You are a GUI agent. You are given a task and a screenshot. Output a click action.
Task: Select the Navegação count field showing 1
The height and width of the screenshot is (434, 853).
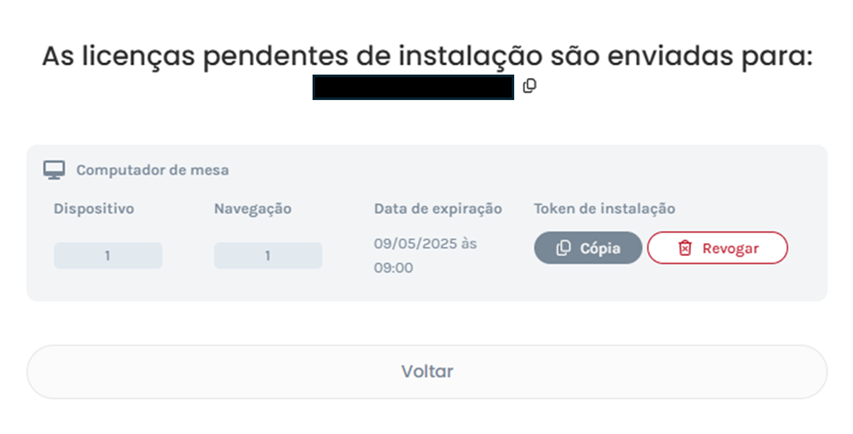tap(268, 256)
